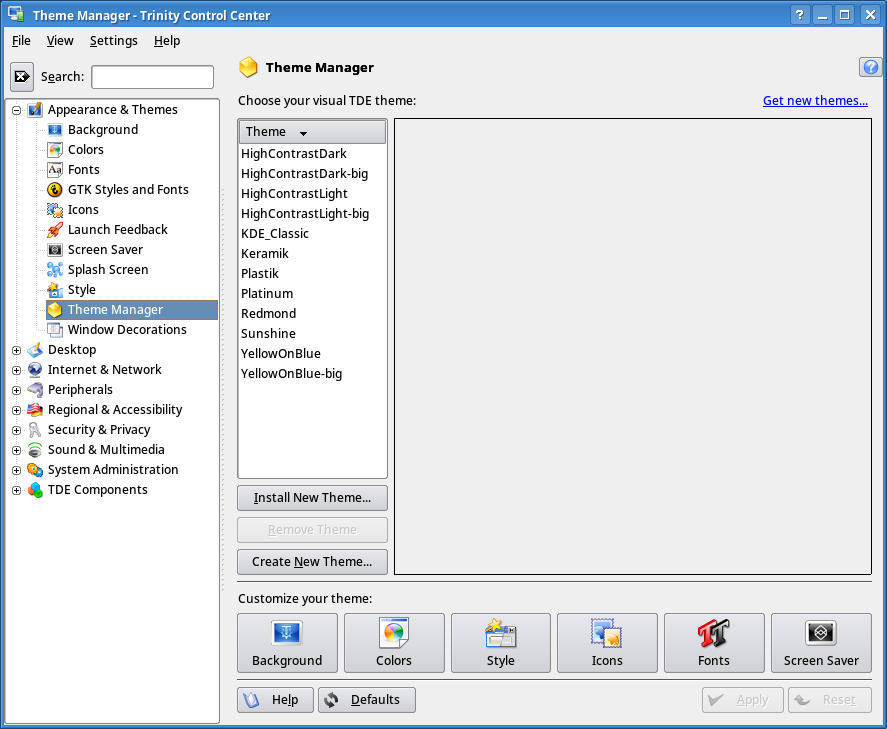Follow the 'Get new themes...' link
Image resolution: width=887 pixels, height=729 pixels.
click(x=815, y=101)
